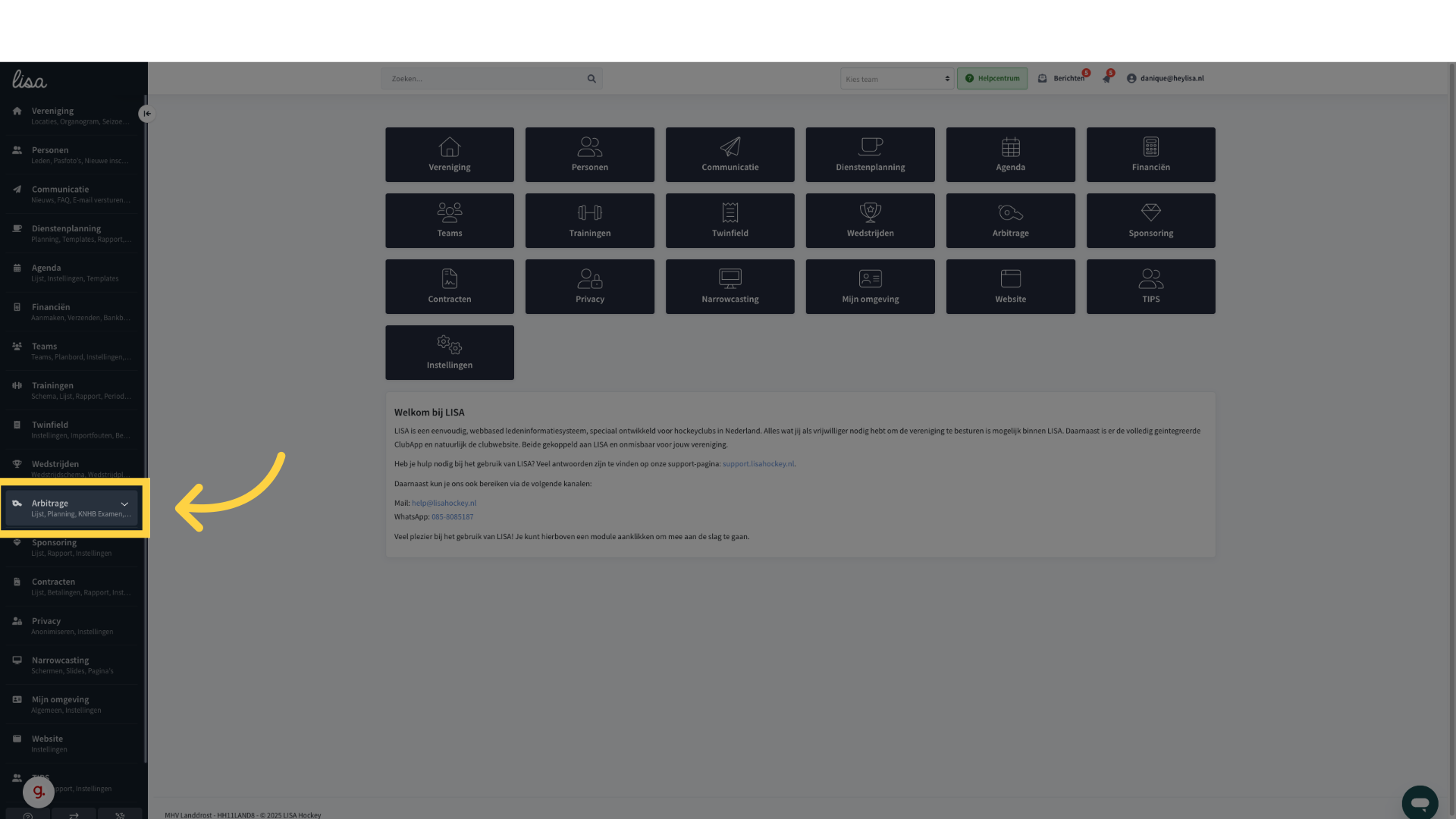The image size is (1456, 819).
Task: Click the swap arrows icon in sidebar footer
Action: click(x=74, y=814)
